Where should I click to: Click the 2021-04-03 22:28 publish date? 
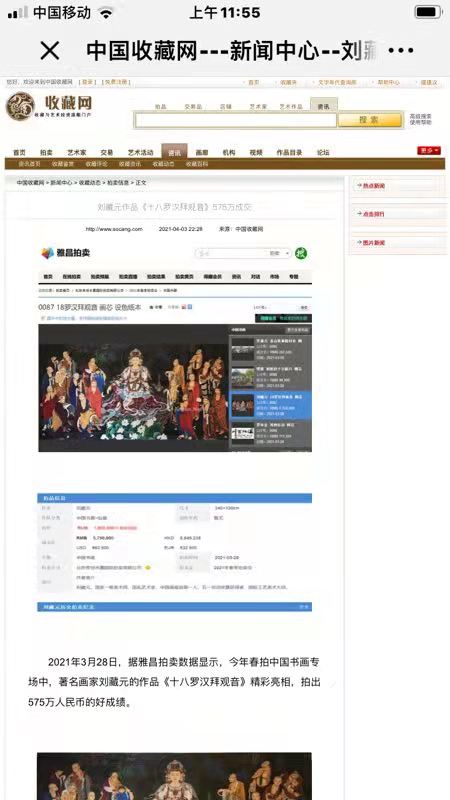tap(181, 229)
